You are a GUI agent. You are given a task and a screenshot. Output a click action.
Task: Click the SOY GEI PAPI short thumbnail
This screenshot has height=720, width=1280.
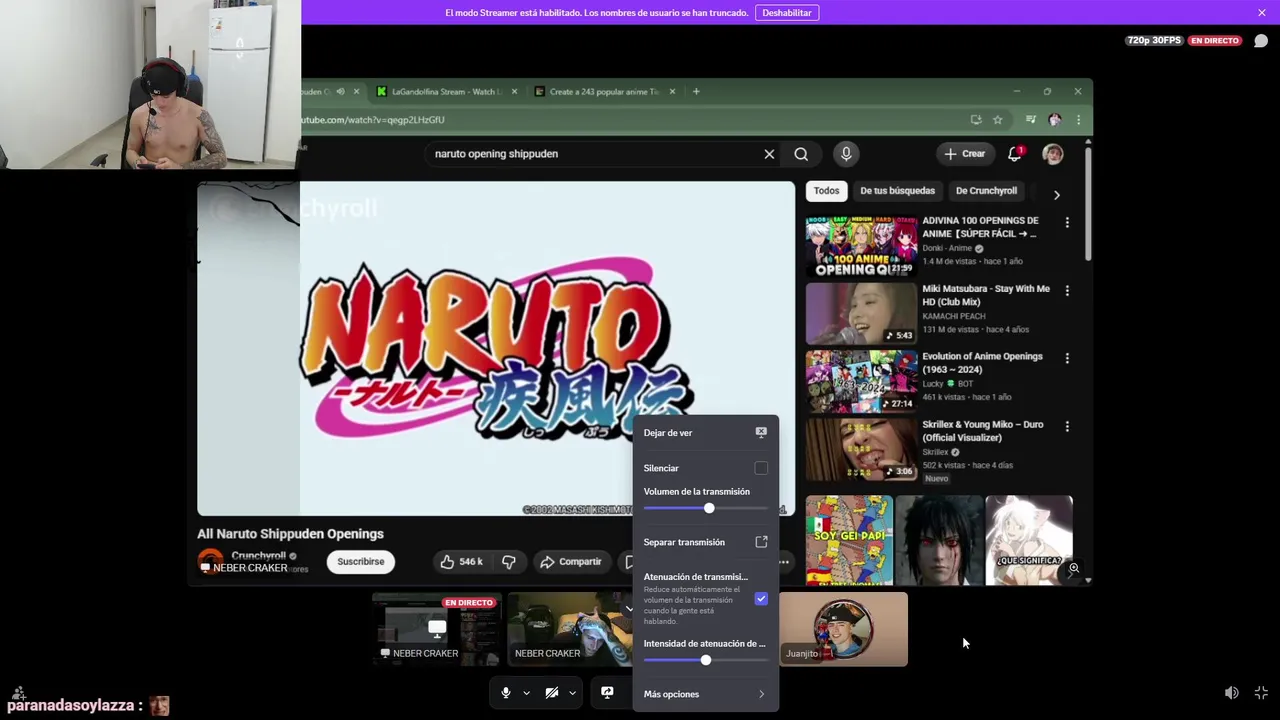[849, 540]
